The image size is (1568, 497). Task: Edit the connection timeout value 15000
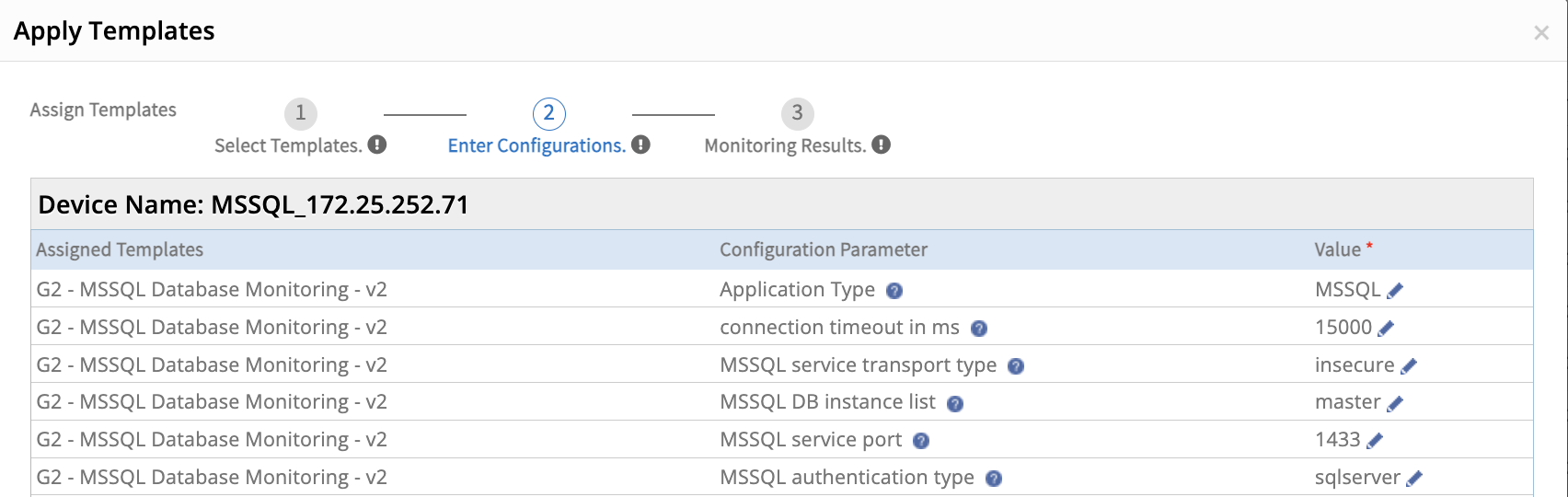coord(1386,329)
